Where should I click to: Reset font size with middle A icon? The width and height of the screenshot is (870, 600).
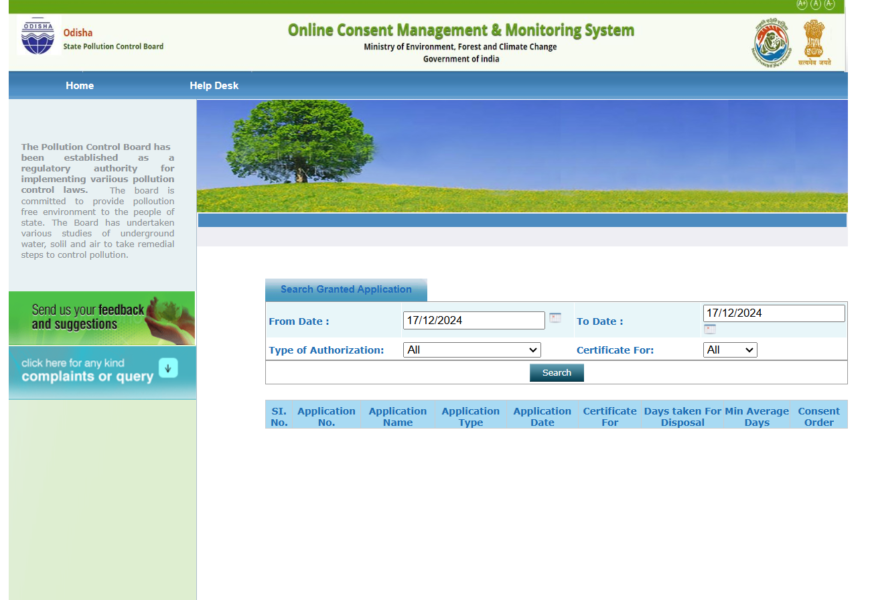click(x=816, y=4)
